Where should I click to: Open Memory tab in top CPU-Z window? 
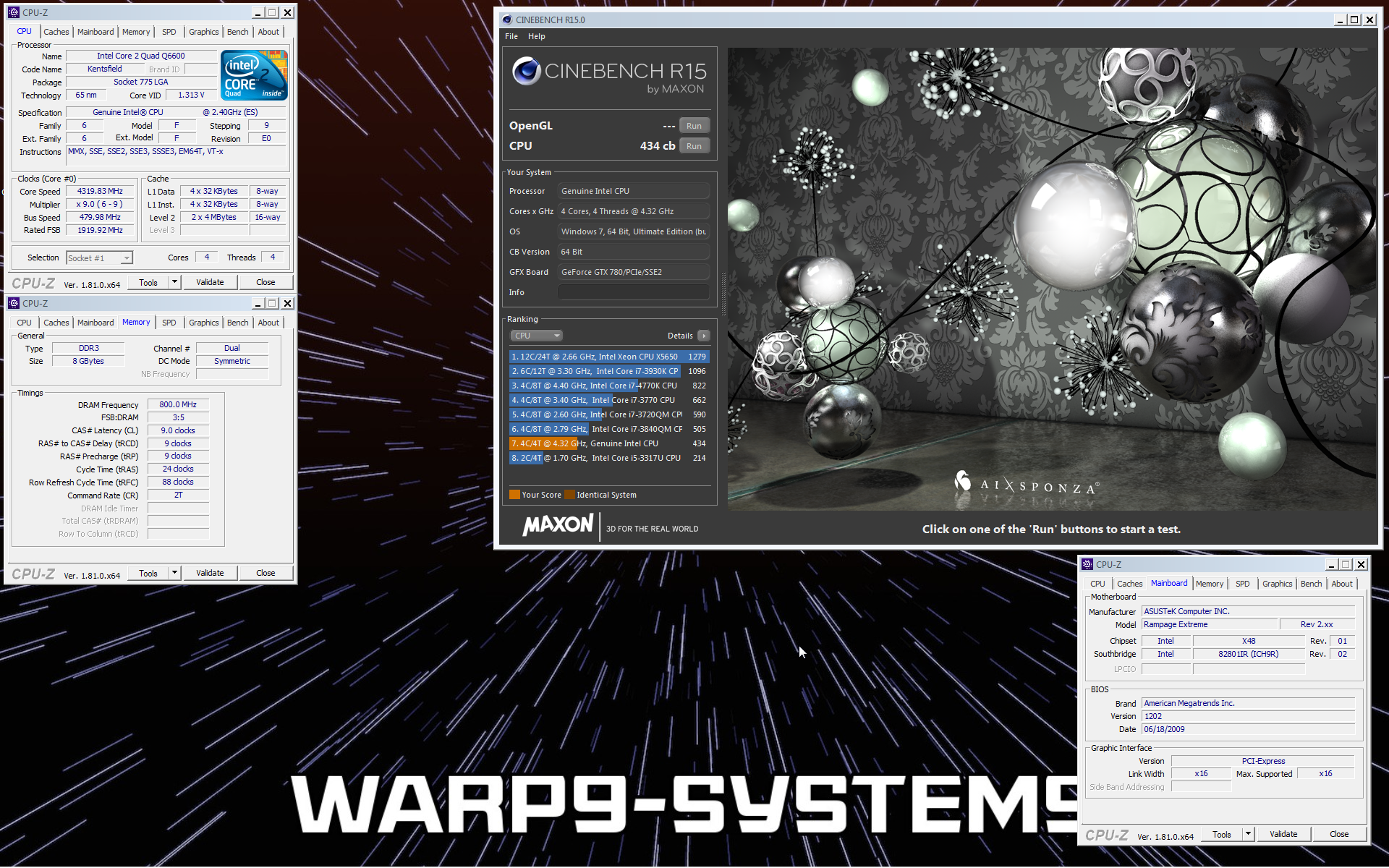pos(136,32)
